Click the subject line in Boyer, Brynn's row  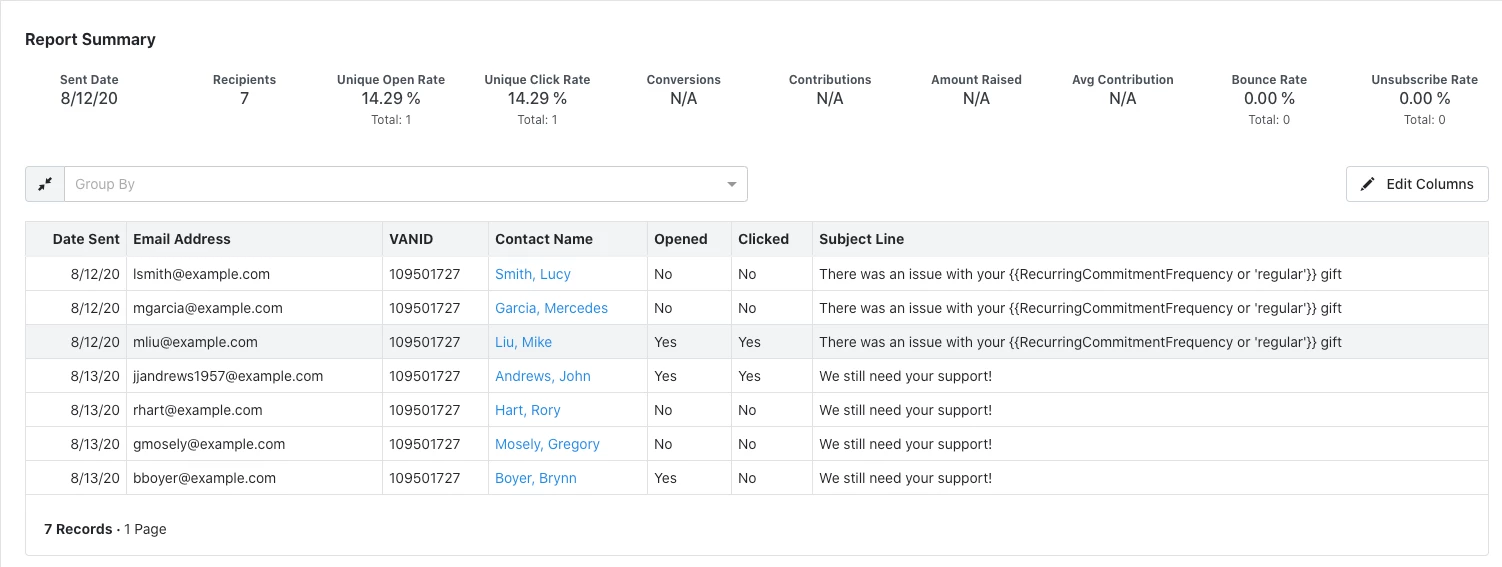(x=906, y=478)
